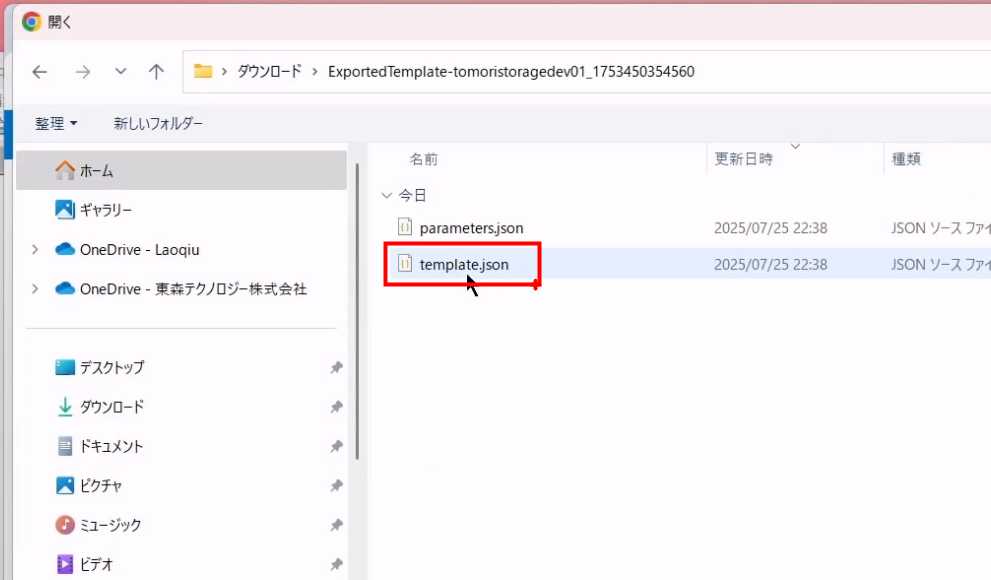991x580 pixels.
Task: Click the ダウンロード breadcrumb segment
Action: [x=269, y=72]
